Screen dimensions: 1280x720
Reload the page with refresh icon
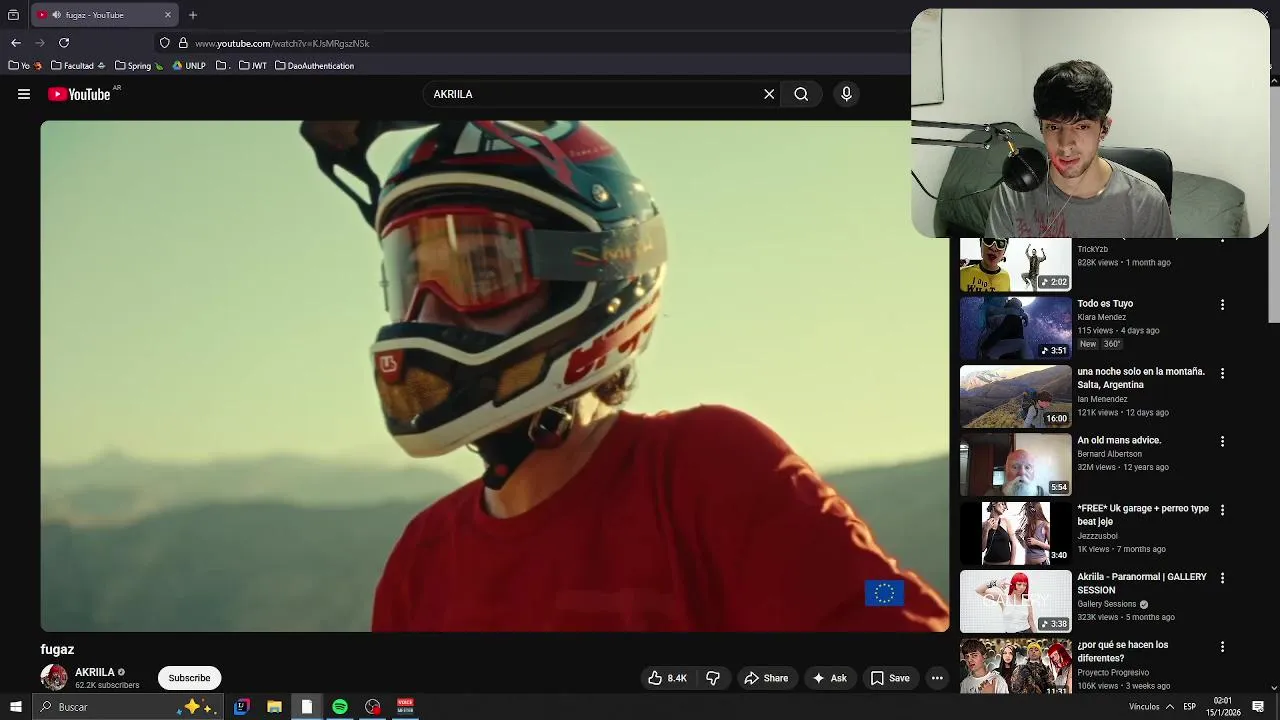(64, 43)
